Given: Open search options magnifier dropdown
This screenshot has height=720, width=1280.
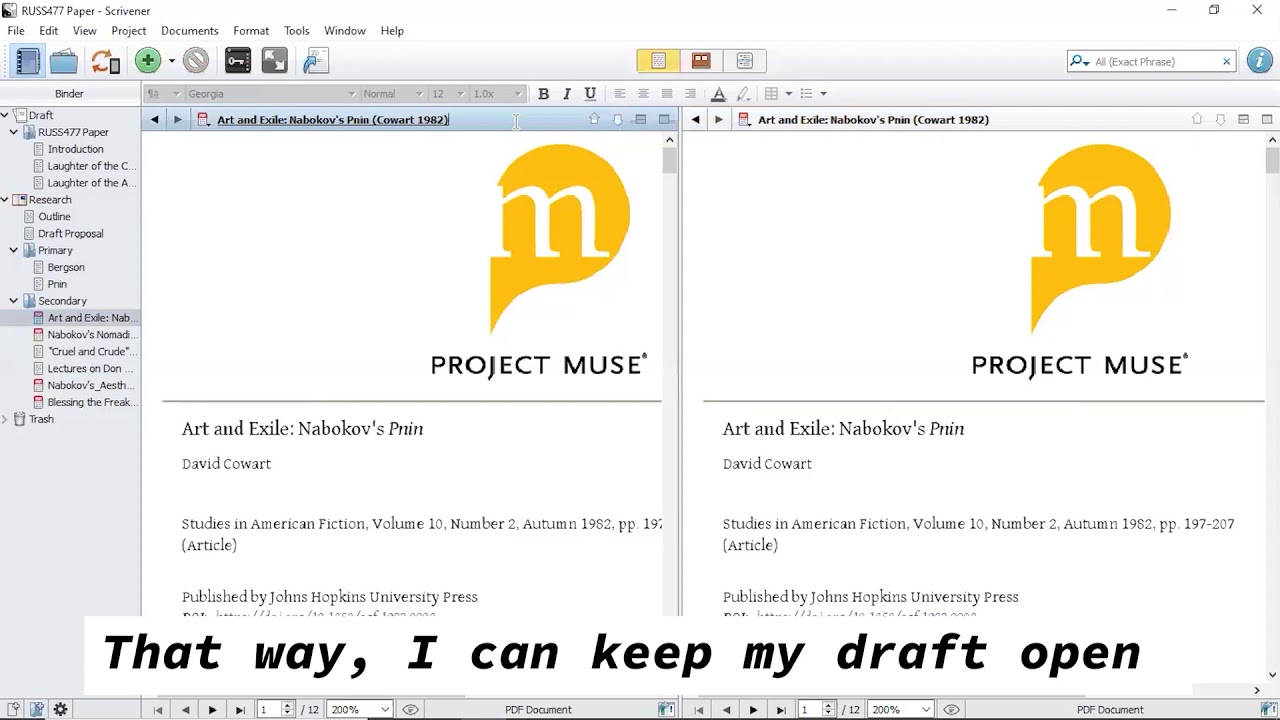Looking at the screenshot, I should (1079, 62).
